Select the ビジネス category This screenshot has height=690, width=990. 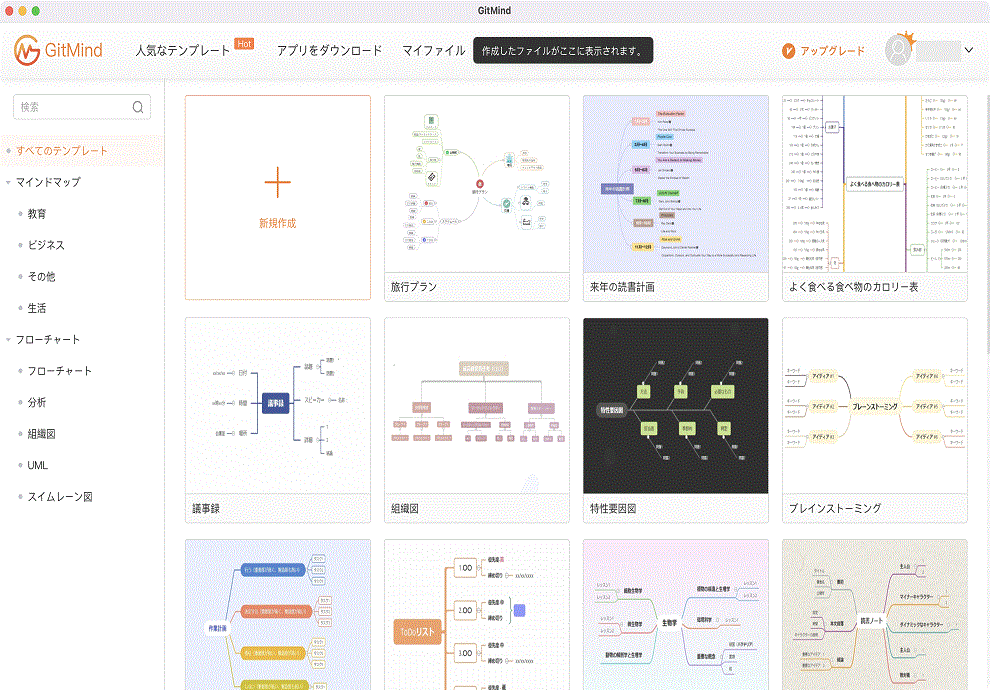tap(45, 245)
